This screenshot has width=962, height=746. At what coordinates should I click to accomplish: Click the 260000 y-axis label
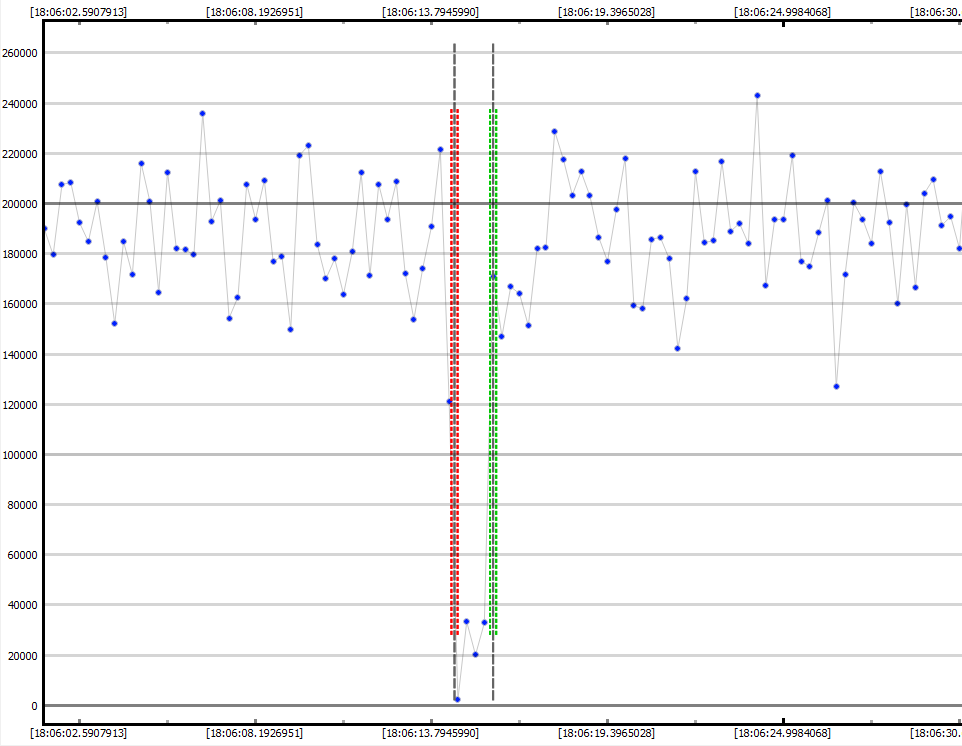20,53
